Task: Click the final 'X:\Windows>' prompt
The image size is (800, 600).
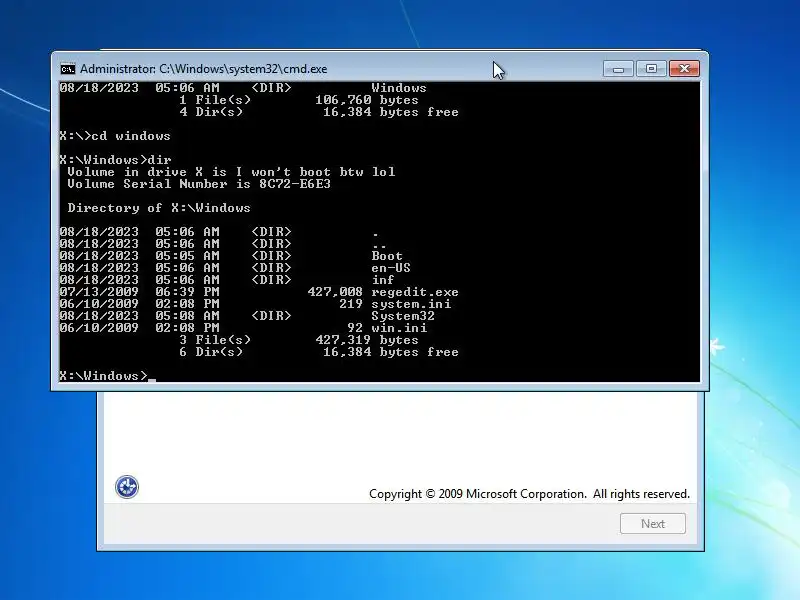Action: [103, 376]
